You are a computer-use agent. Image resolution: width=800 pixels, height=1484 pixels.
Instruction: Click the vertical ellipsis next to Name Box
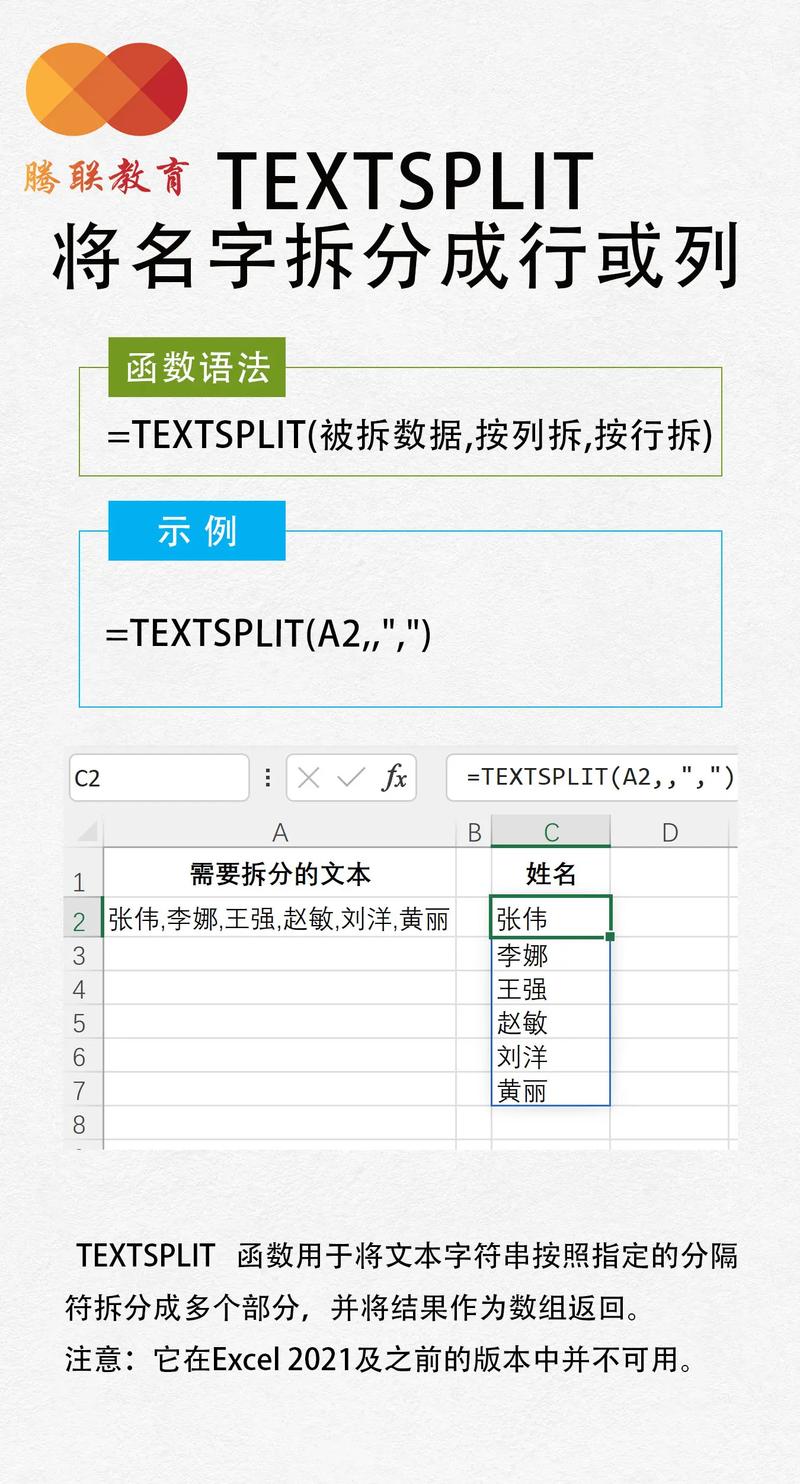(x=268, y=777)
